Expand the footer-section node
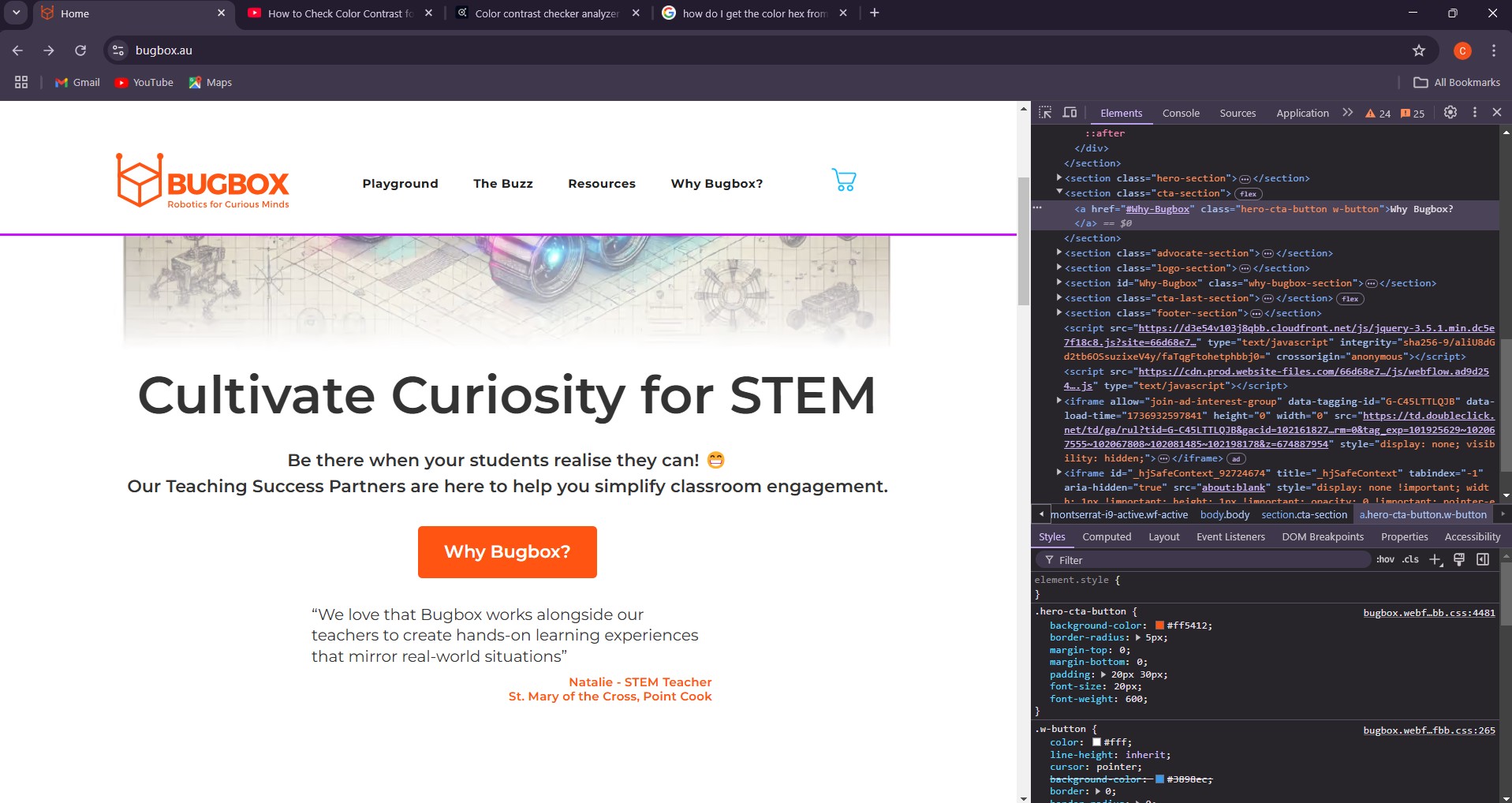The height and width of the screenshot is (803, 1512). tap(1059, 313)
